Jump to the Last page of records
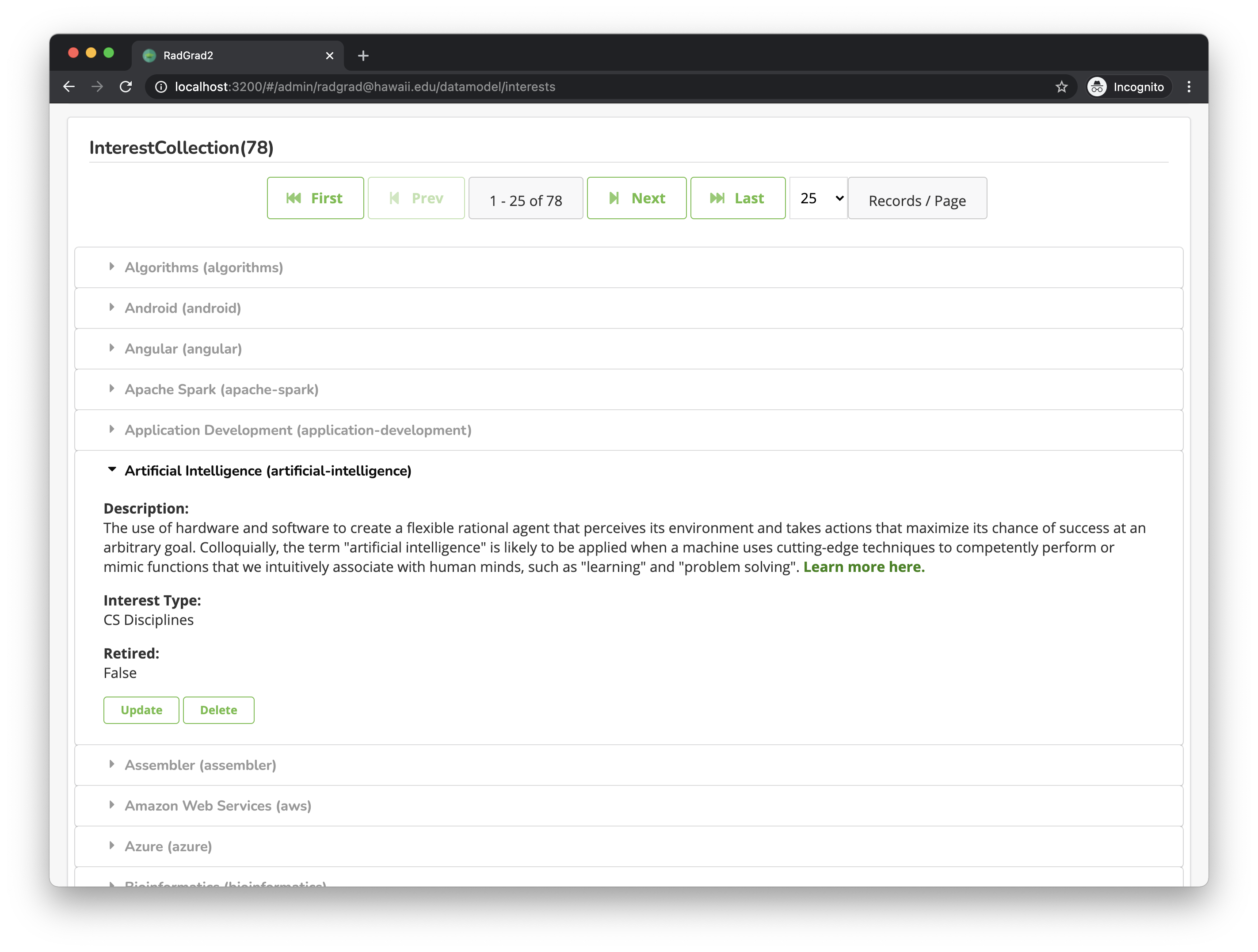Image resolution: width=1258 pixels, height=952 pixels. 738,198
